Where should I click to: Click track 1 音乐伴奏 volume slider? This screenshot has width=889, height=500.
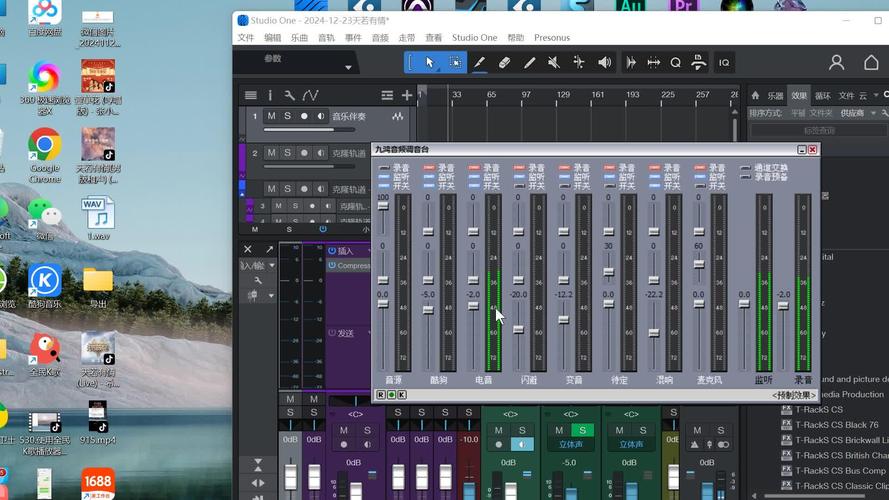click(309, 130)
